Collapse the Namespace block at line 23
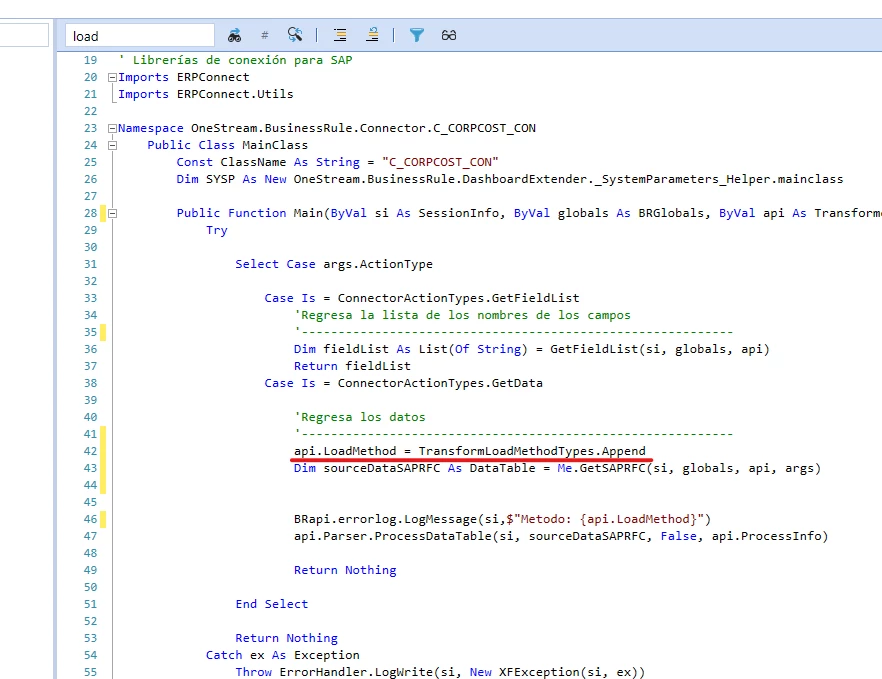 point(112,128)
